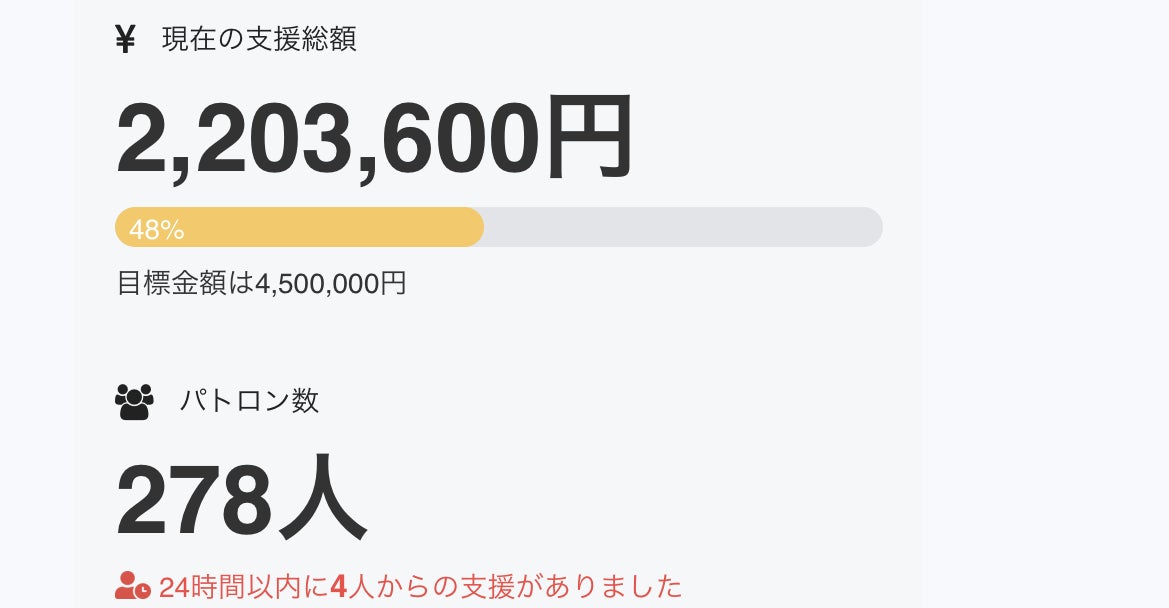Click the 278 patron count number
Image resolution: width=1169 pixels, height=608 pixels.
pos(193,500)
